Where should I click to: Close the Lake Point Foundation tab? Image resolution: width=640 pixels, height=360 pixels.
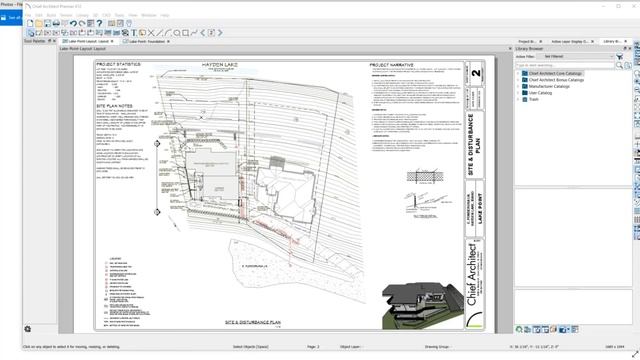pyautogui.click(x=168, y=42)
